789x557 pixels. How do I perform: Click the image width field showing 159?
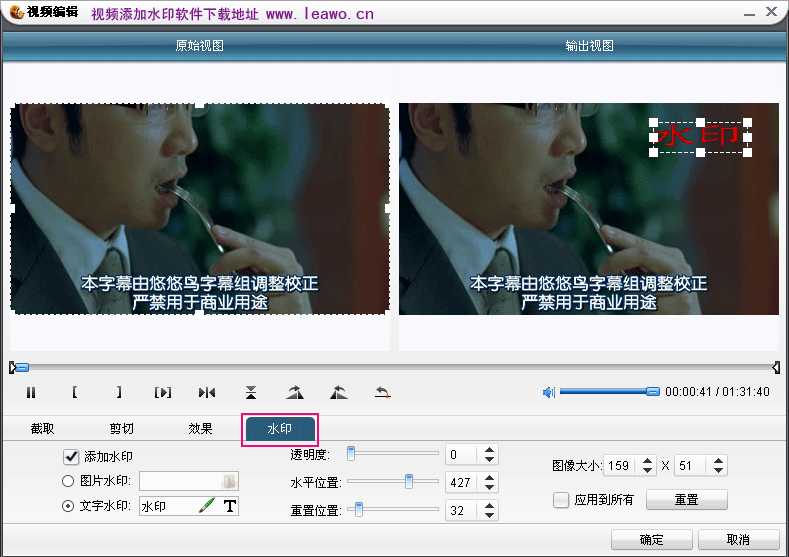[x=621, y=465]
